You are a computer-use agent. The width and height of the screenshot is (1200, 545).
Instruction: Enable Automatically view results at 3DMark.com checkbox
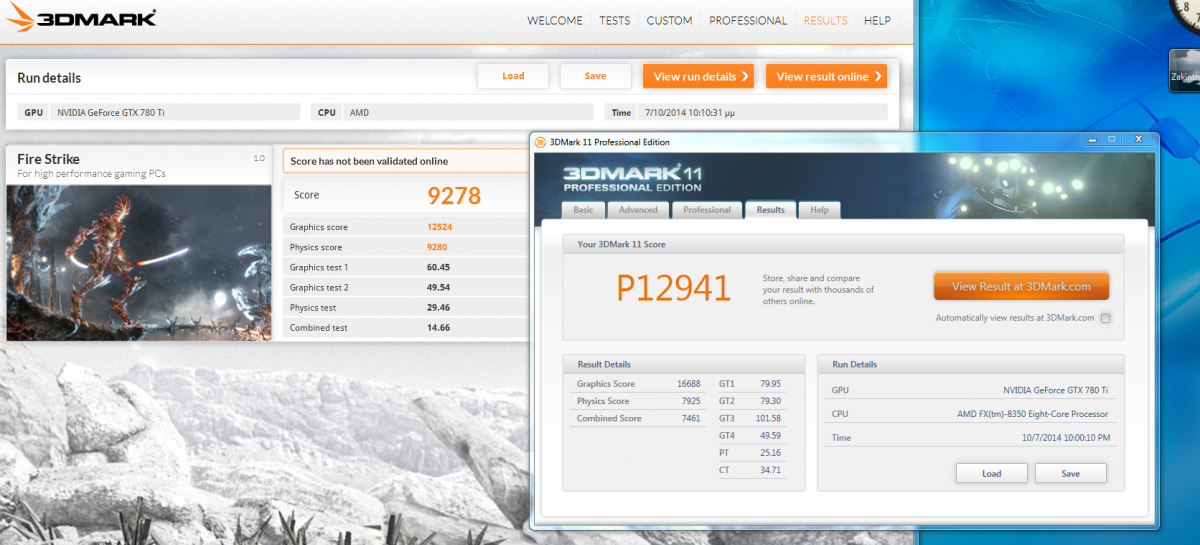(1105, 318)
